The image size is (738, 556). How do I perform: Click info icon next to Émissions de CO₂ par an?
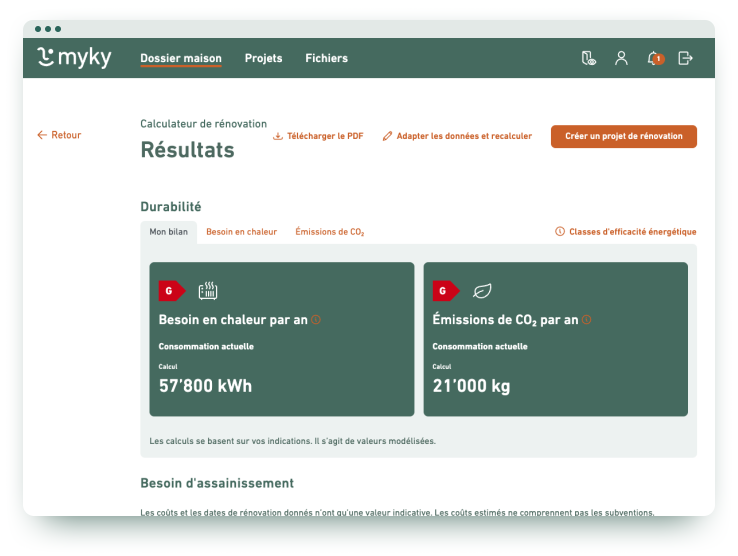pyautogui.click(x=586, y=320)
